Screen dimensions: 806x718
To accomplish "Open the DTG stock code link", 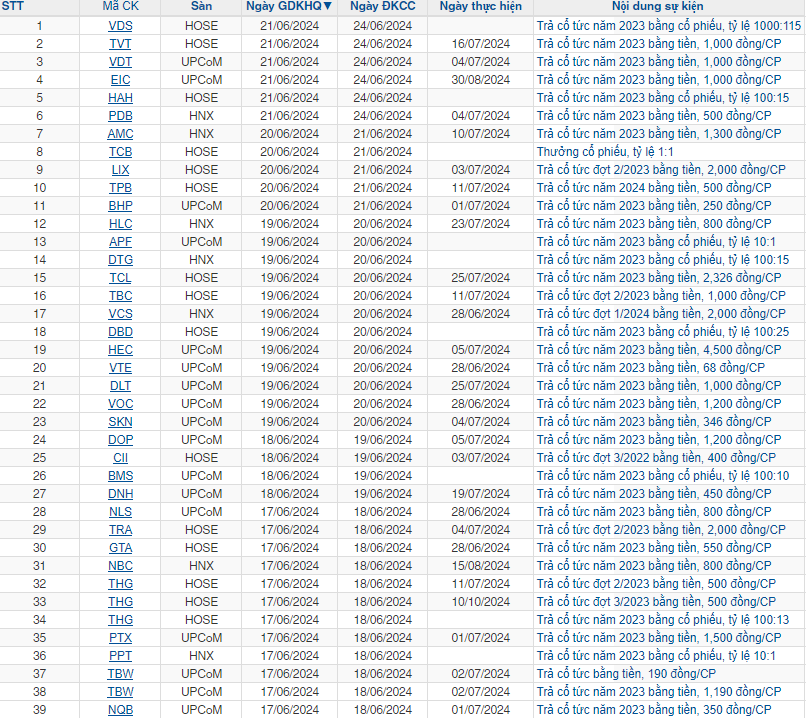I will (120, 260).
